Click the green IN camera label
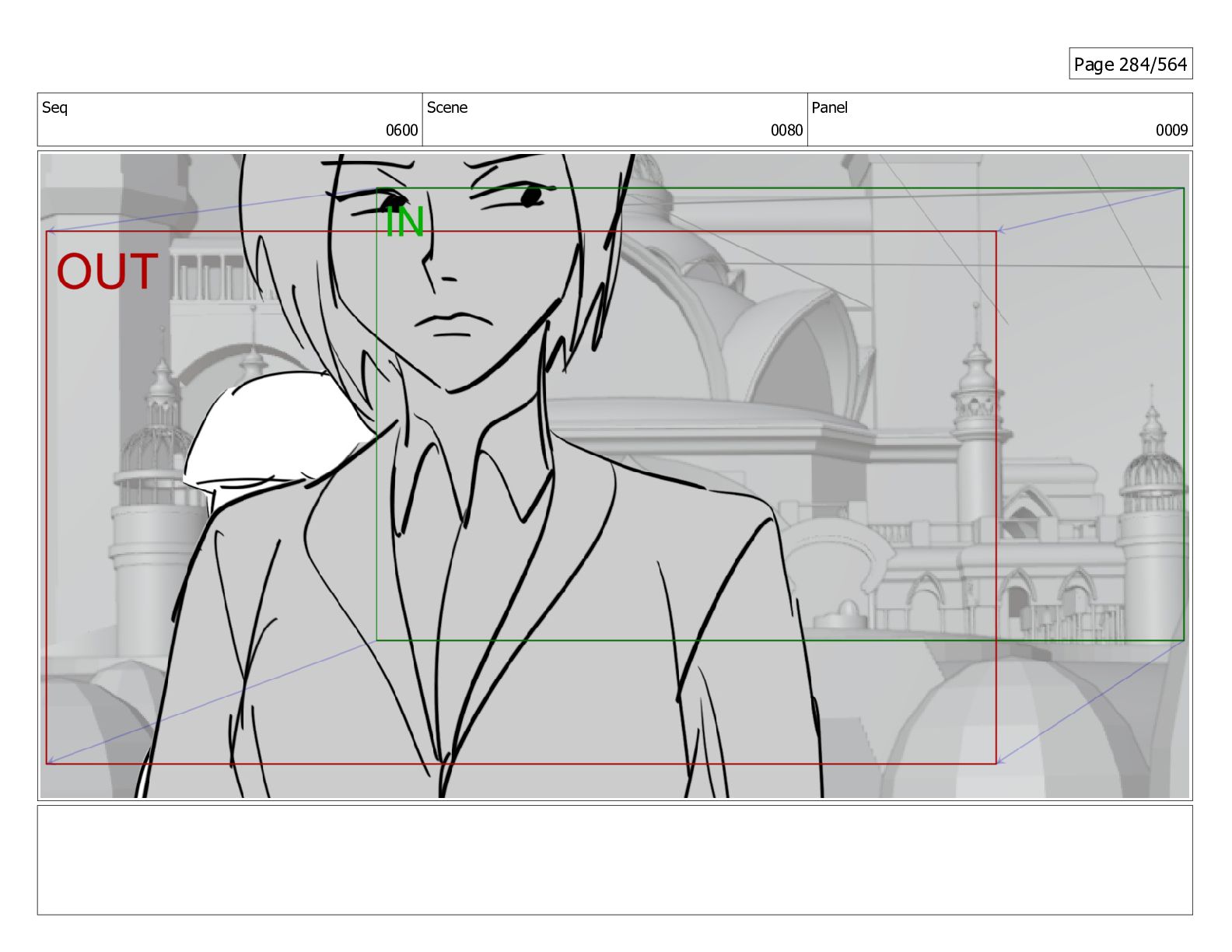Screen dimensions: 1232x952 pyautogui.click(x=404, y=222)
